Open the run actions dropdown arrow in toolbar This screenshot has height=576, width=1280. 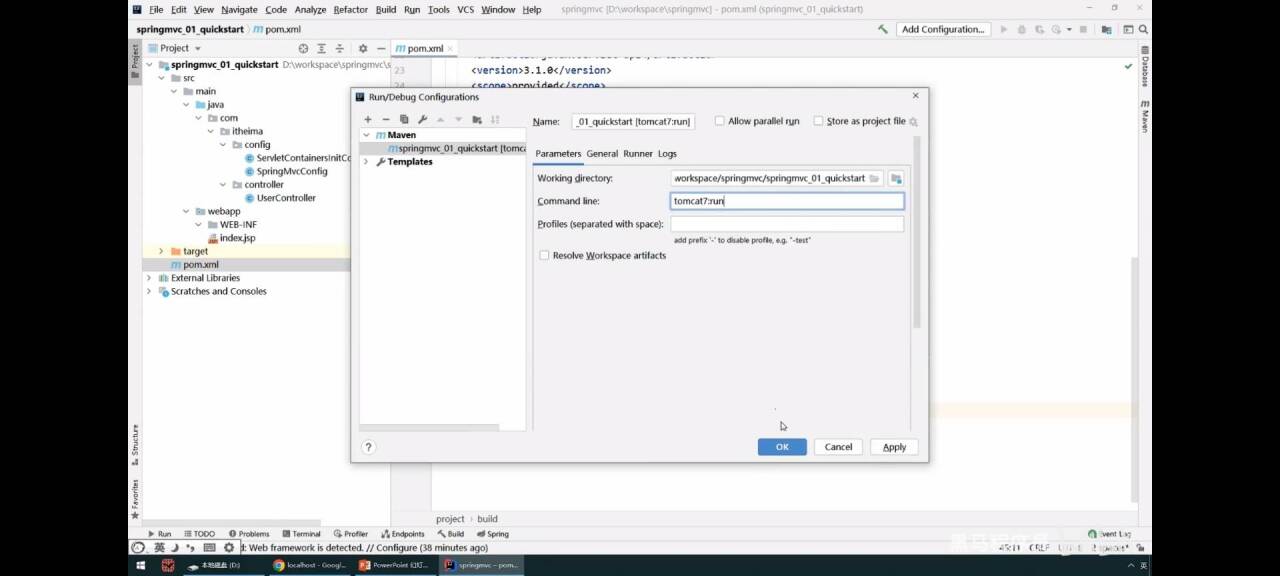tap(1069, 30)
